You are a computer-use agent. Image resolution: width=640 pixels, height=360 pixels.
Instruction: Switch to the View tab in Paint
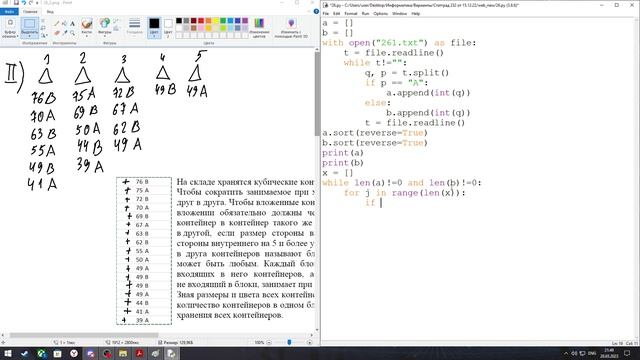pos(50,11)
